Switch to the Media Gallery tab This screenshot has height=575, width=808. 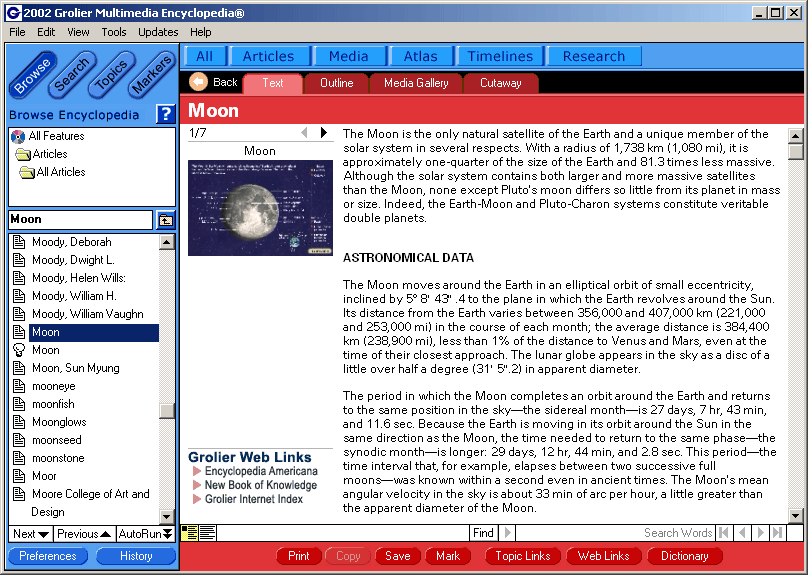point(416,83)
